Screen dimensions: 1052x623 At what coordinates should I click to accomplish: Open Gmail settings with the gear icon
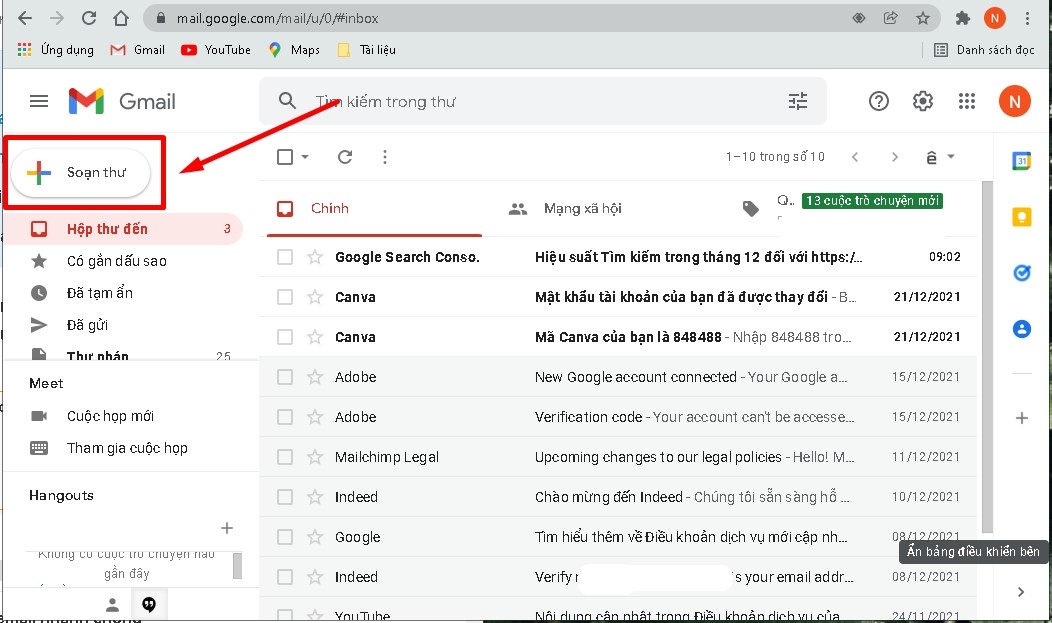click(x=922, y=100)
